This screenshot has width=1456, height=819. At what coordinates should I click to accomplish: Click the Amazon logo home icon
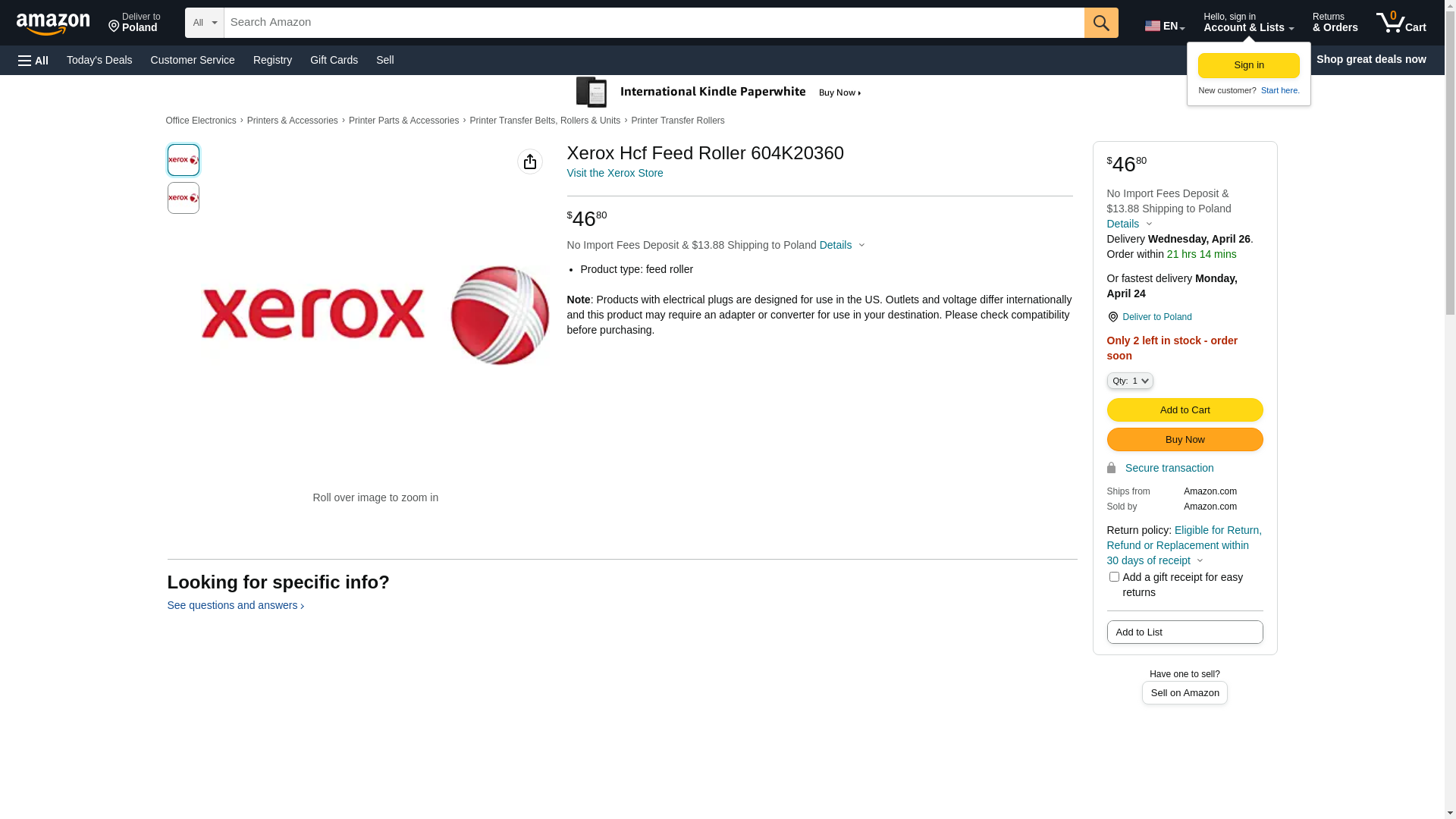[x=53, y=24]
